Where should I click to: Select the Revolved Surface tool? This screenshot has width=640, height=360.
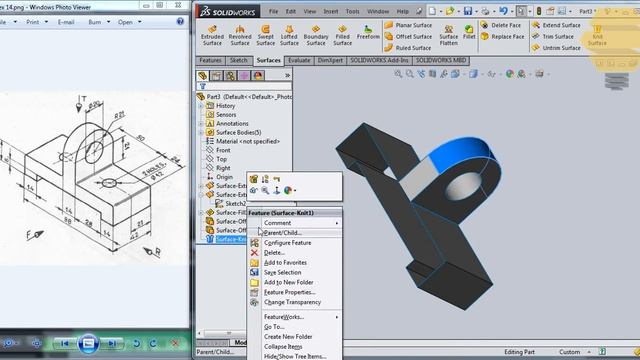(240, 35)
